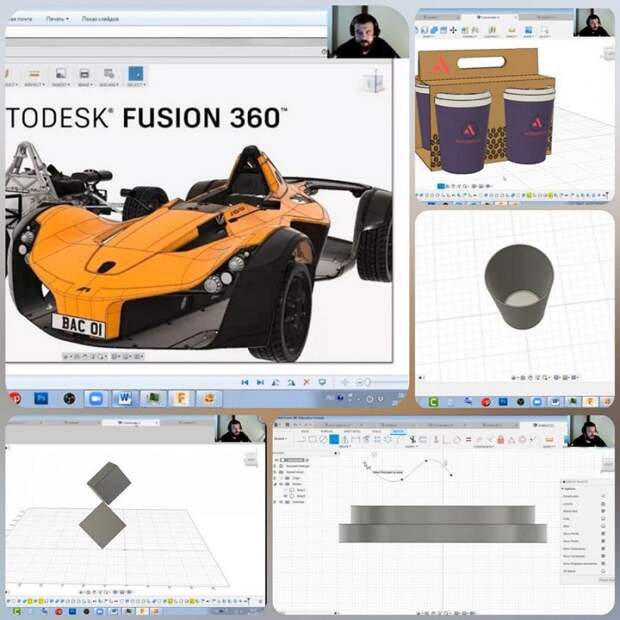Image resolution: width=620 pixels, height=620 pixels.
Task: Go to previous slide in slideshow controls
Action: coord(245,382)
